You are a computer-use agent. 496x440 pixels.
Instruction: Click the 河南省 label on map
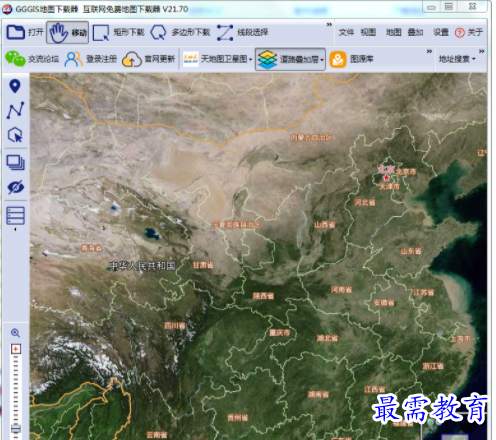pyautogui.click(x=341, y=289)
